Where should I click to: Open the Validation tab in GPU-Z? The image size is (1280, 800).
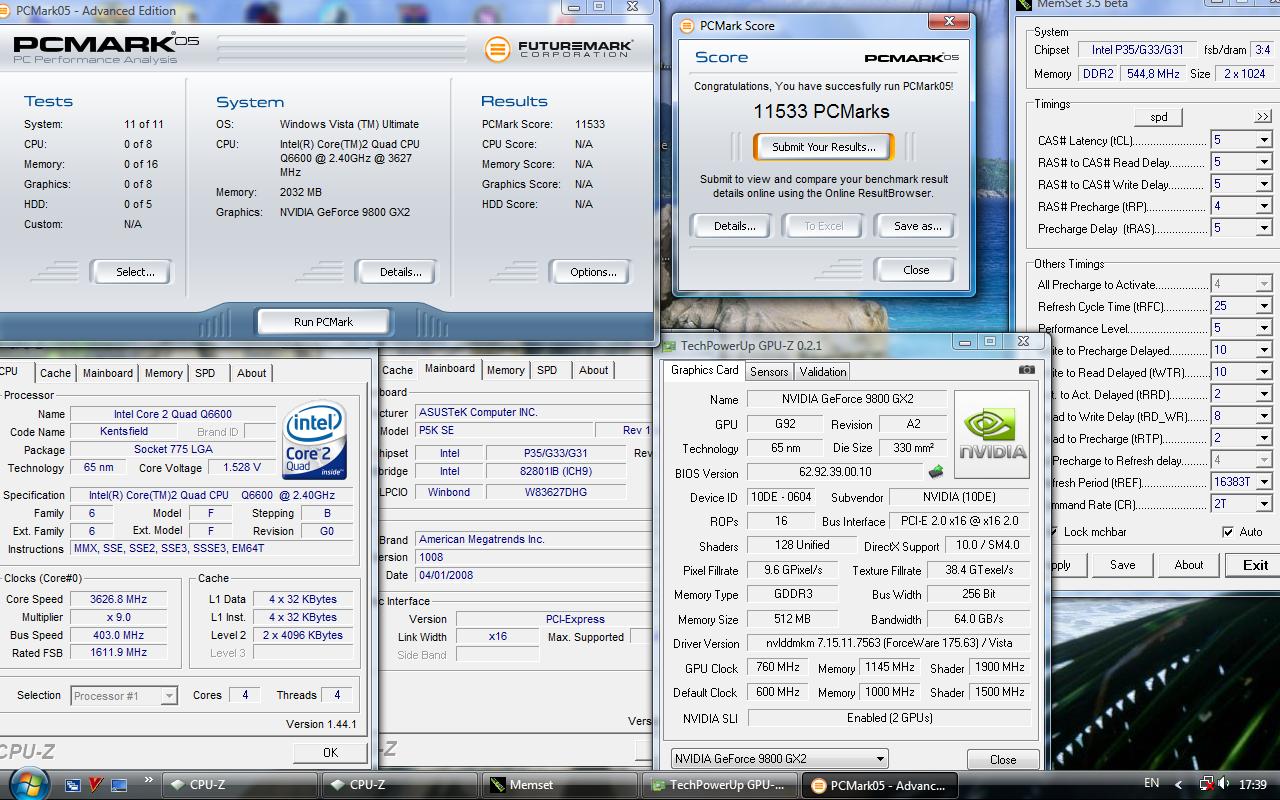823,372
